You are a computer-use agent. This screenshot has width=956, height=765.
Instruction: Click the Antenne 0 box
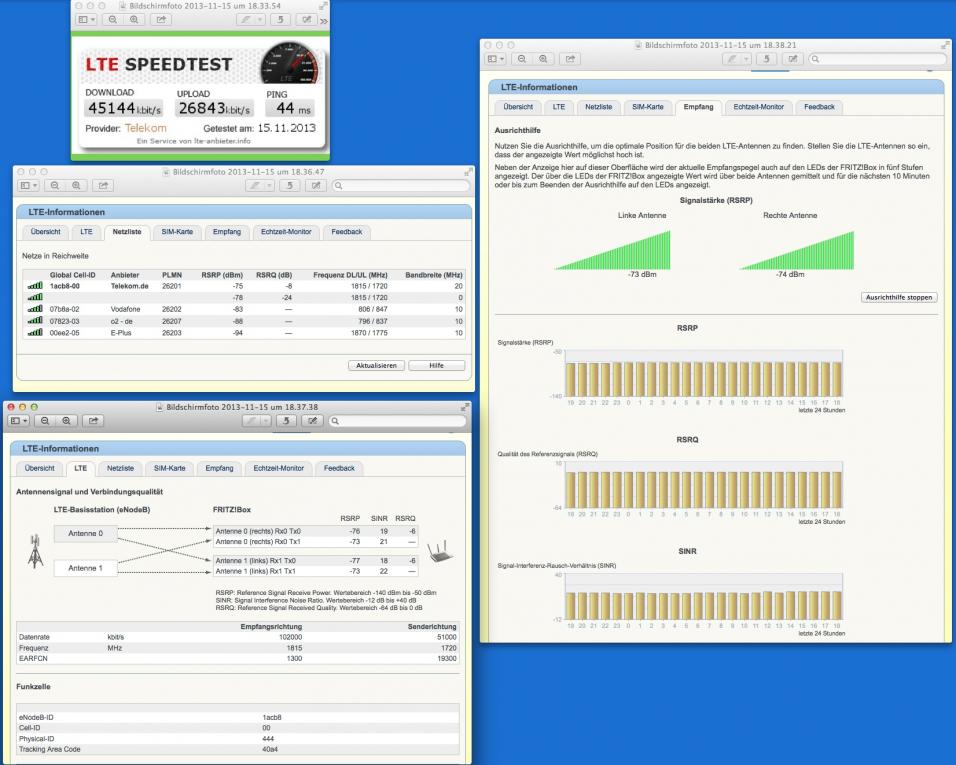(85, 533)
